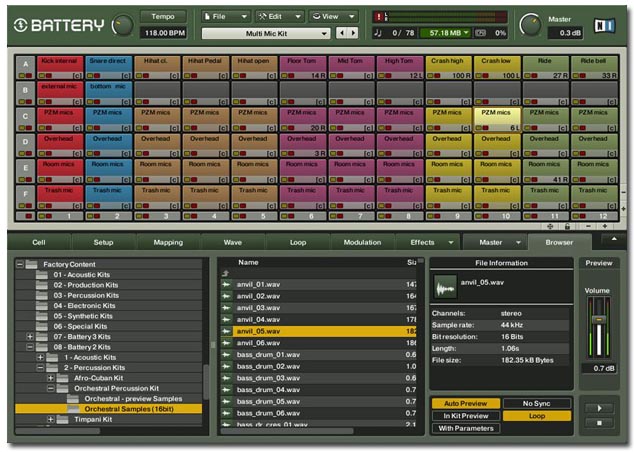Select the Crash high cell

point(448,68)
